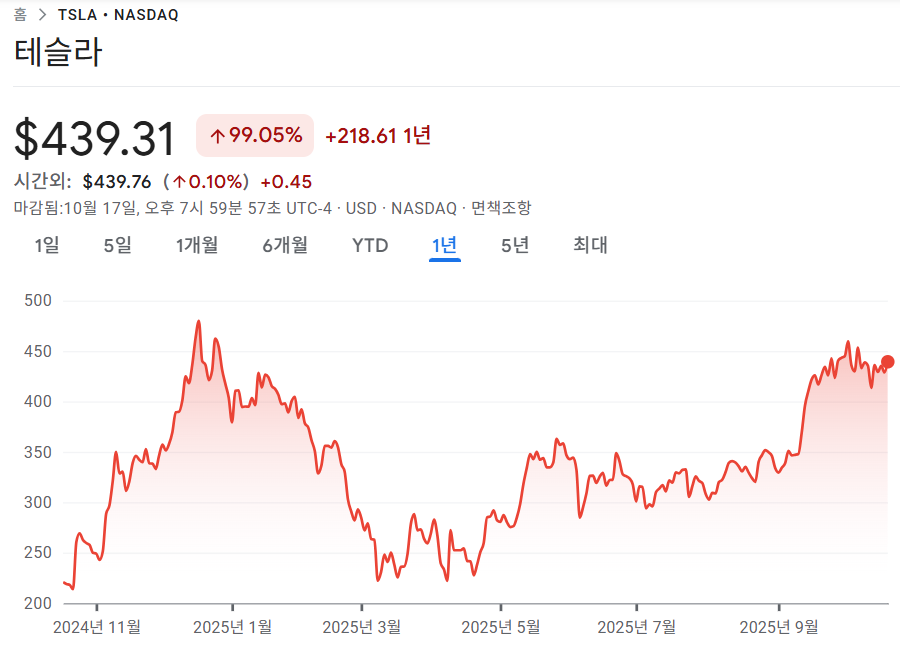Click the up arrow beside 0.10% after-hours
Screen dimensions: 900x652
[x=179, y=182]
